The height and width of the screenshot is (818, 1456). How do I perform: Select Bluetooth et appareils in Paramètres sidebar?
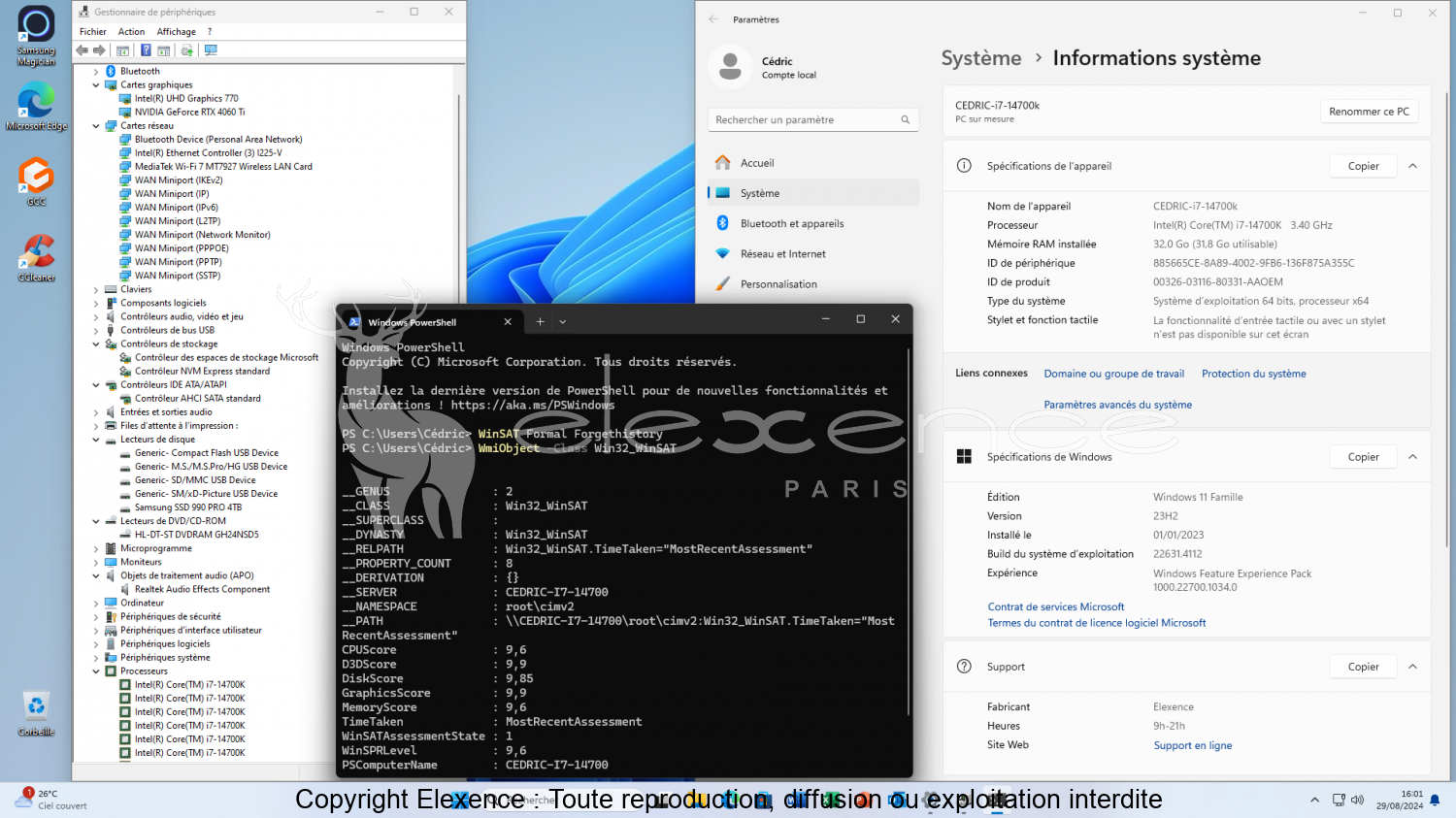[813, 223]
